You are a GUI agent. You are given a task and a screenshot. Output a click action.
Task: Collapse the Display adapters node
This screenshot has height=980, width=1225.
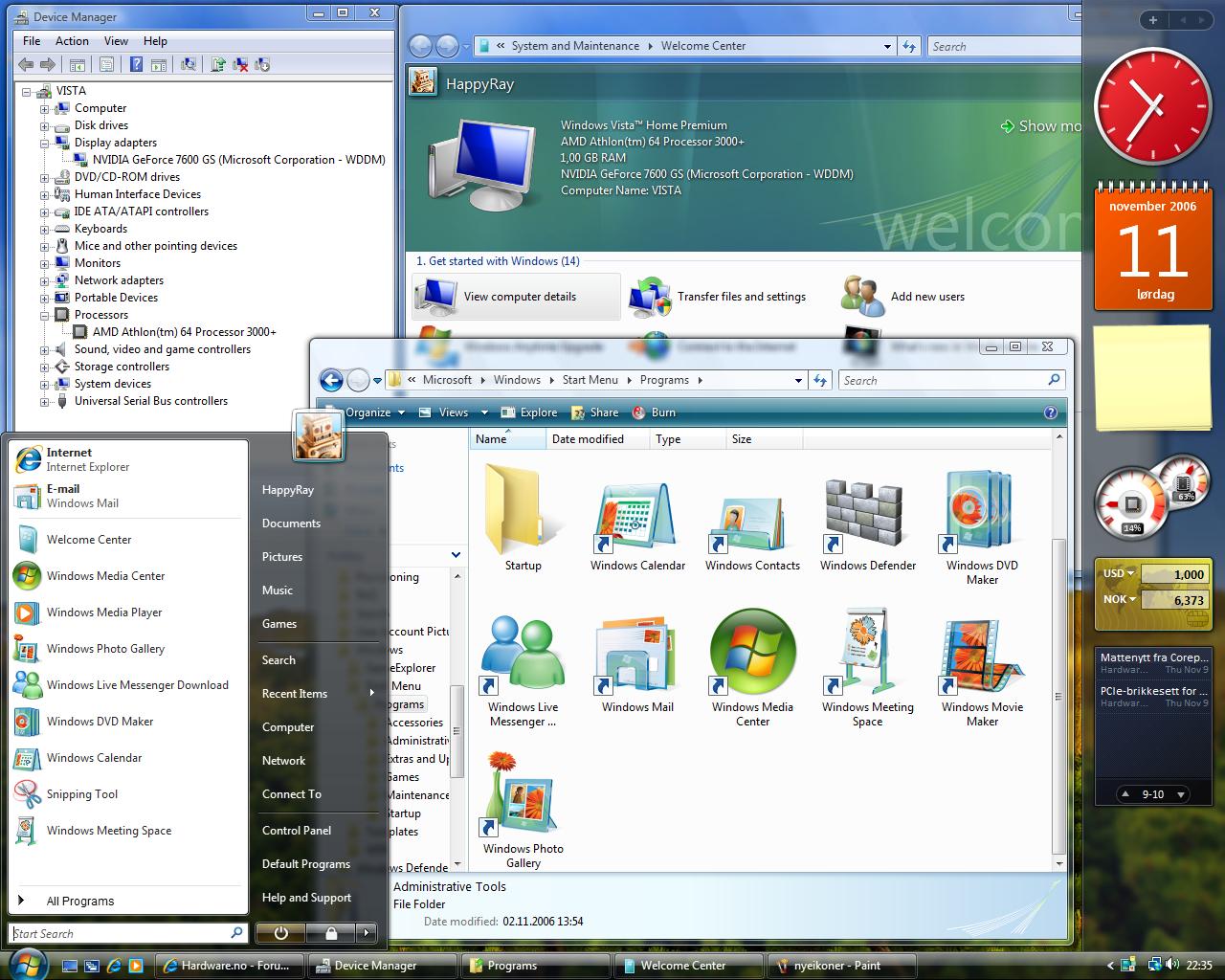coord(44,143)
